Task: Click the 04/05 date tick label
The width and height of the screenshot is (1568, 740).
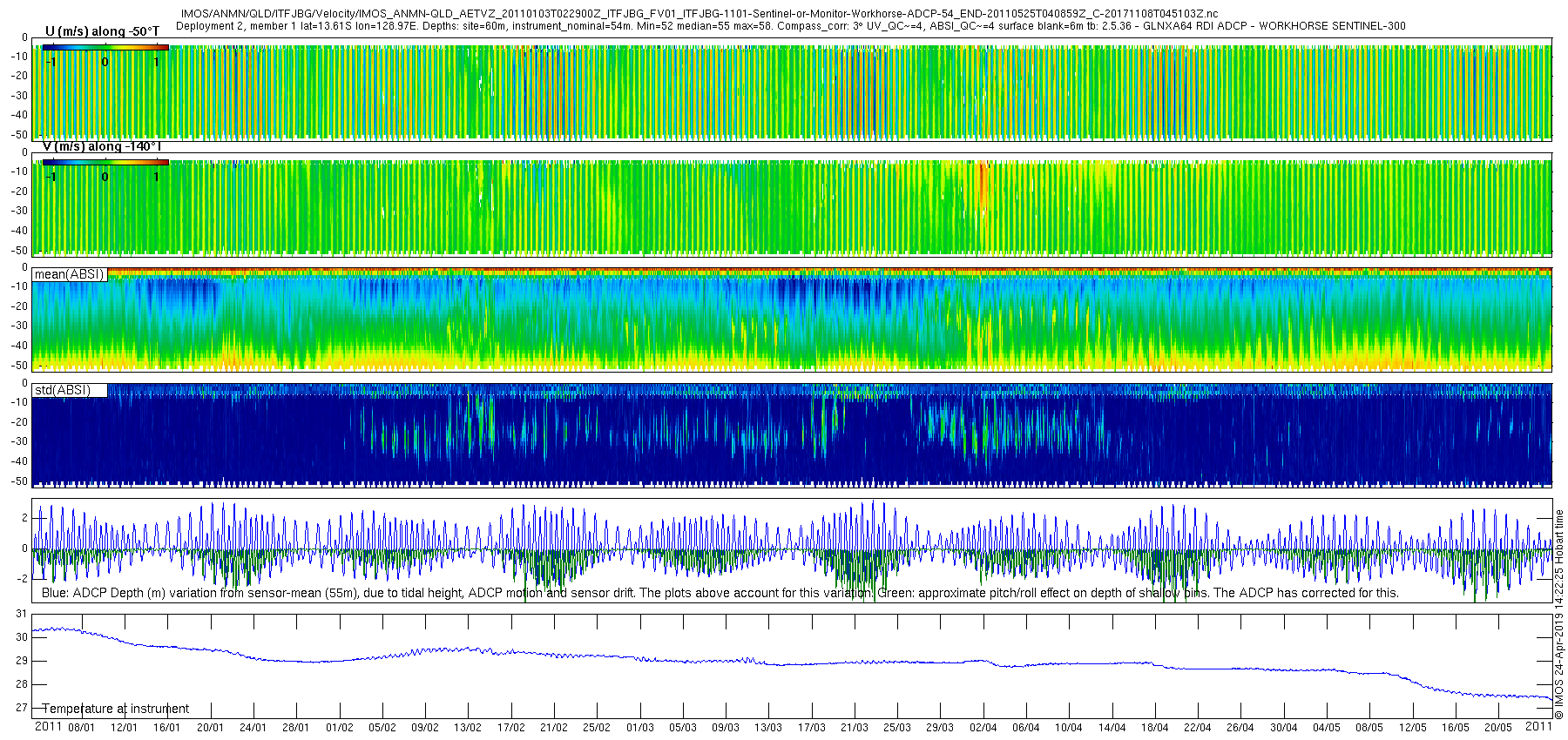Action: [x=1327, y=728]
